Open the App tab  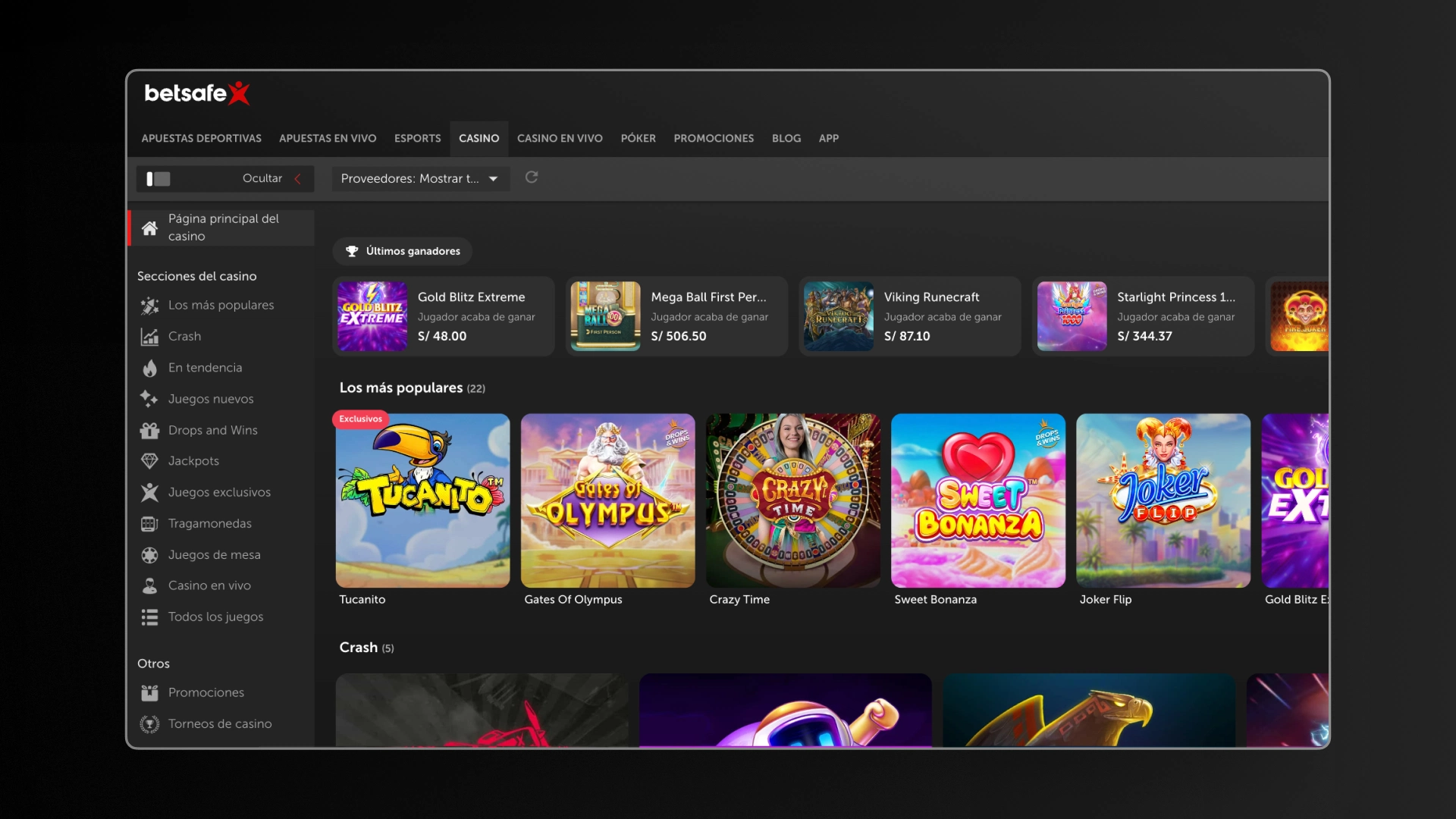point(829,138)
